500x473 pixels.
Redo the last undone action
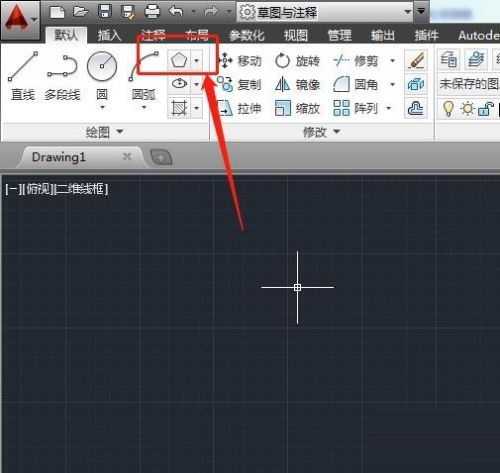pyautogui.click(x=211, y=12)
